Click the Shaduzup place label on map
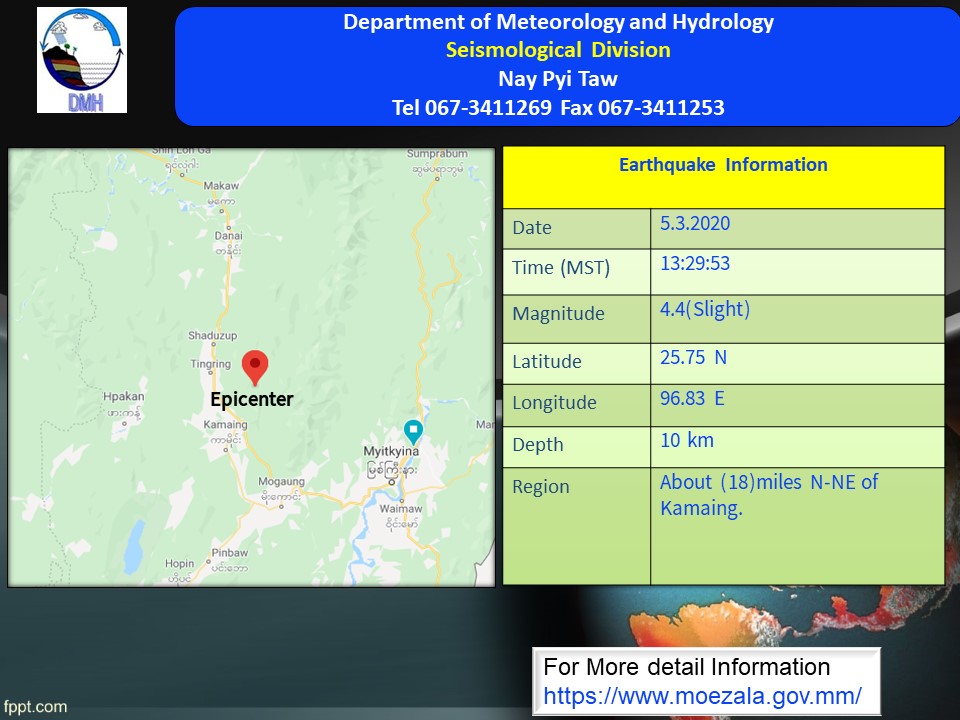 (x=212, y=335)
